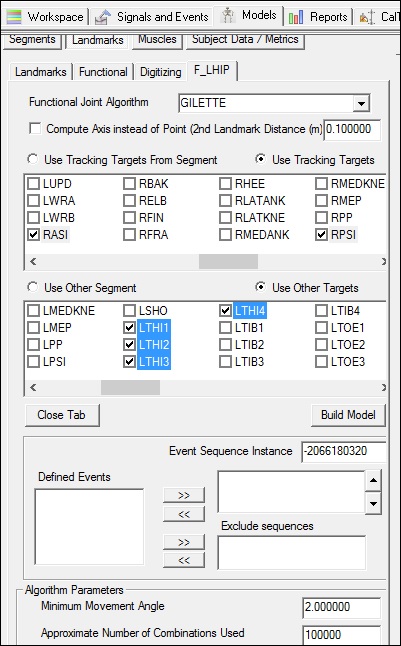Open the Signals and Events tab icon
401x646 pixels.
(103, 17)
